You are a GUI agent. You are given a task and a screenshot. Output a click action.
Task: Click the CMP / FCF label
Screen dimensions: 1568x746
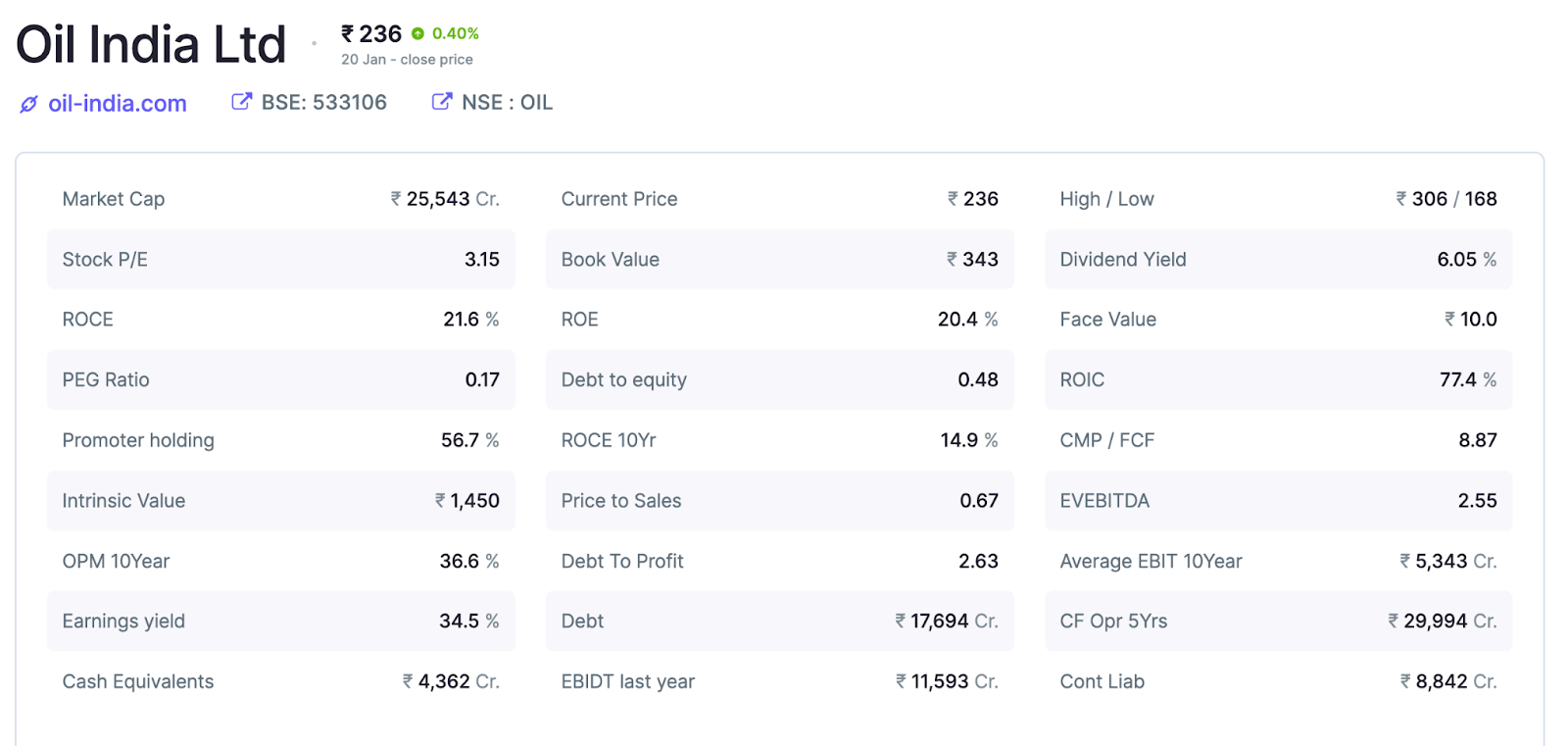(x=1107, y=441)
